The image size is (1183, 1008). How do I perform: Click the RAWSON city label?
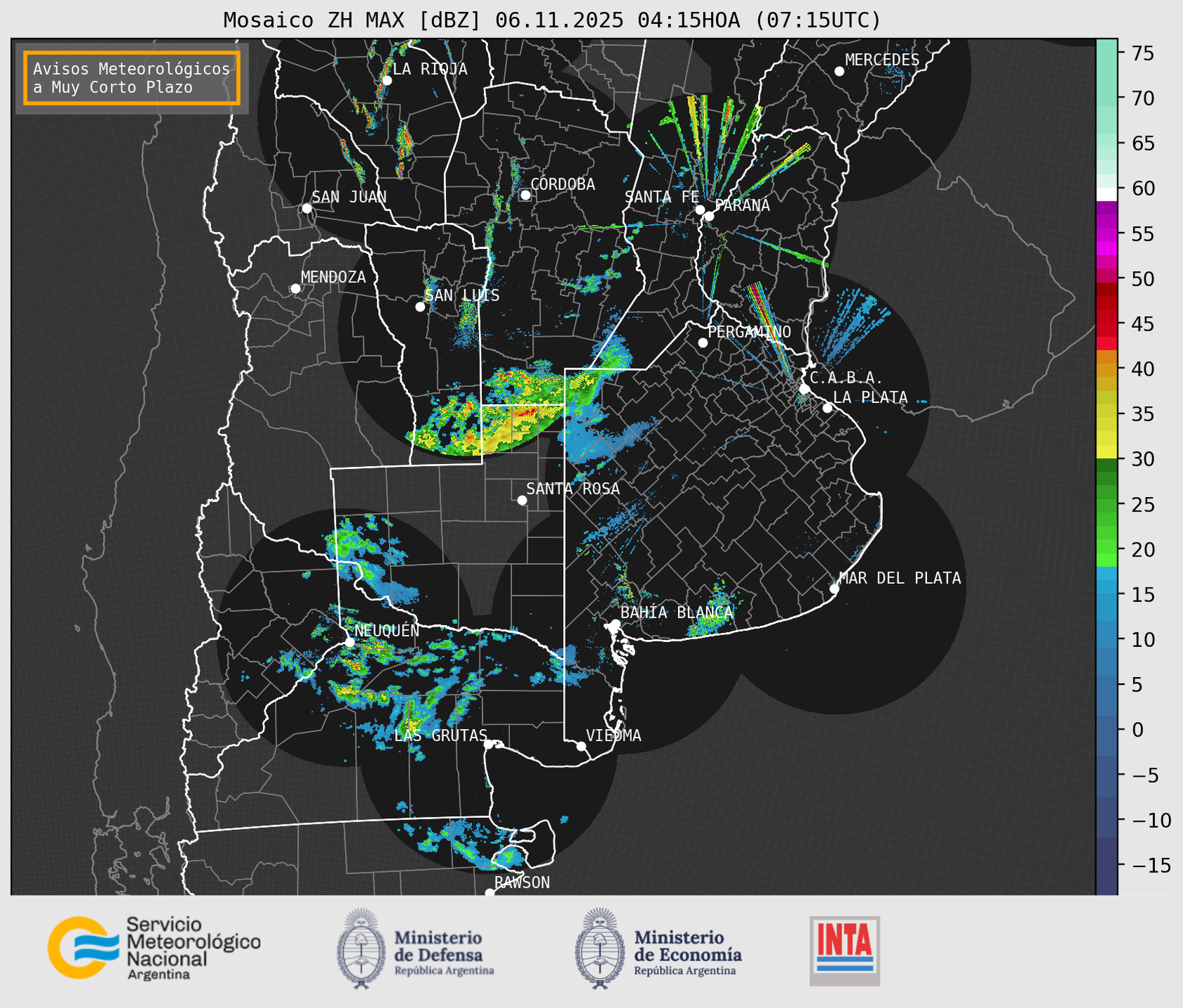pos(522,883)
